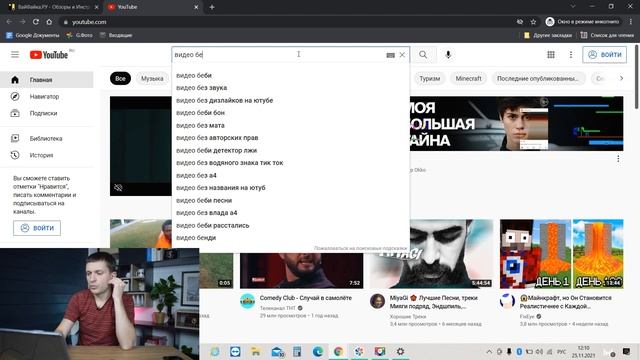Open Библиотека in the sidebar
640x360 pixels.
coord(47,138)
